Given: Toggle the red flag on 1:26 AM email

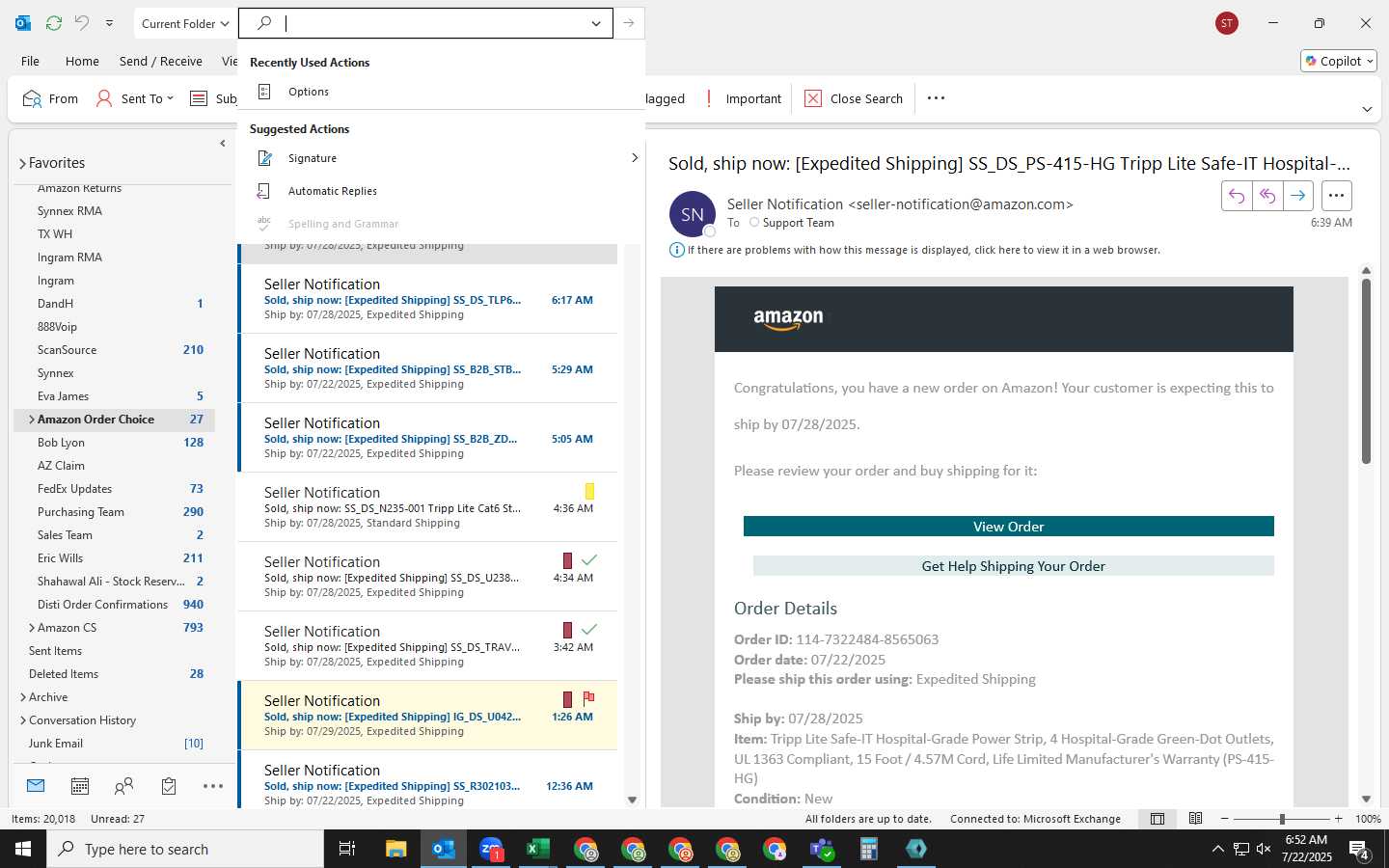Looking at the screenshot, I should click(589, 698).
